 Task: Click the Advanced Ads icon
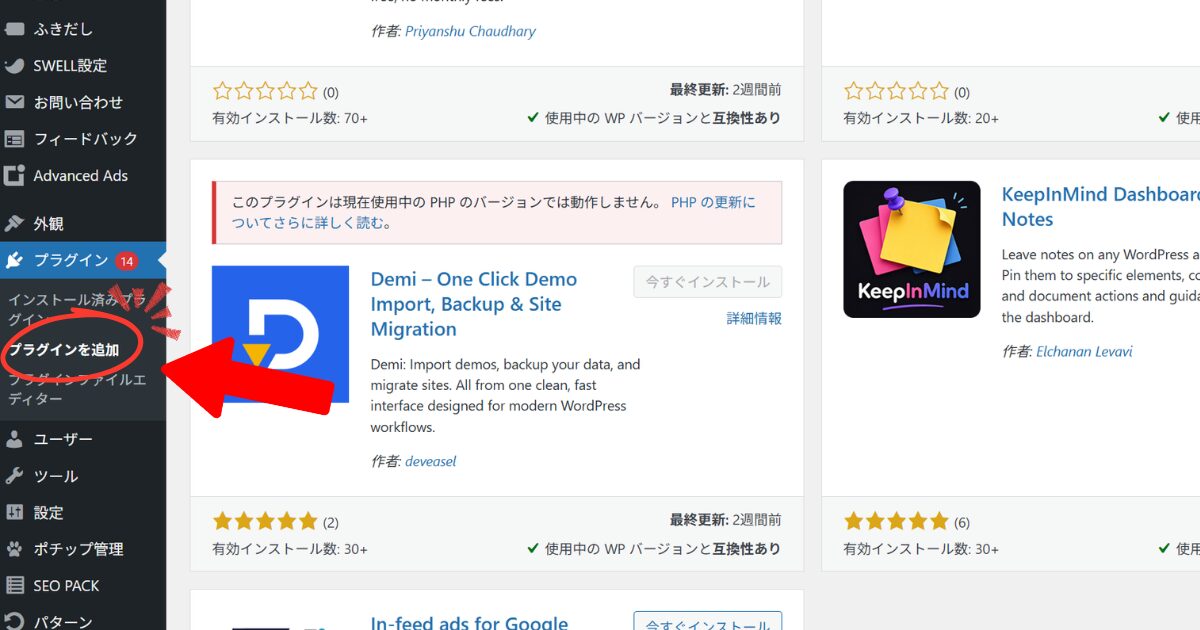[14, 176]
